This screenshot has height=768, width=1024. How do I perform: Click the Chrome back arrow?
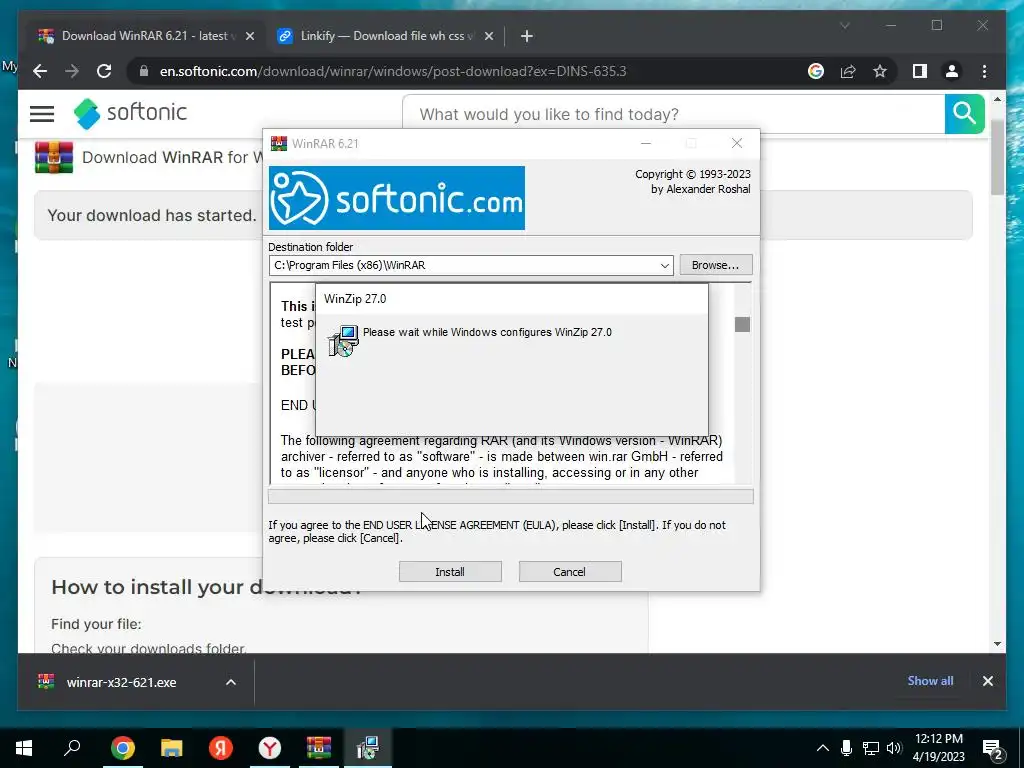click(40, 71)
